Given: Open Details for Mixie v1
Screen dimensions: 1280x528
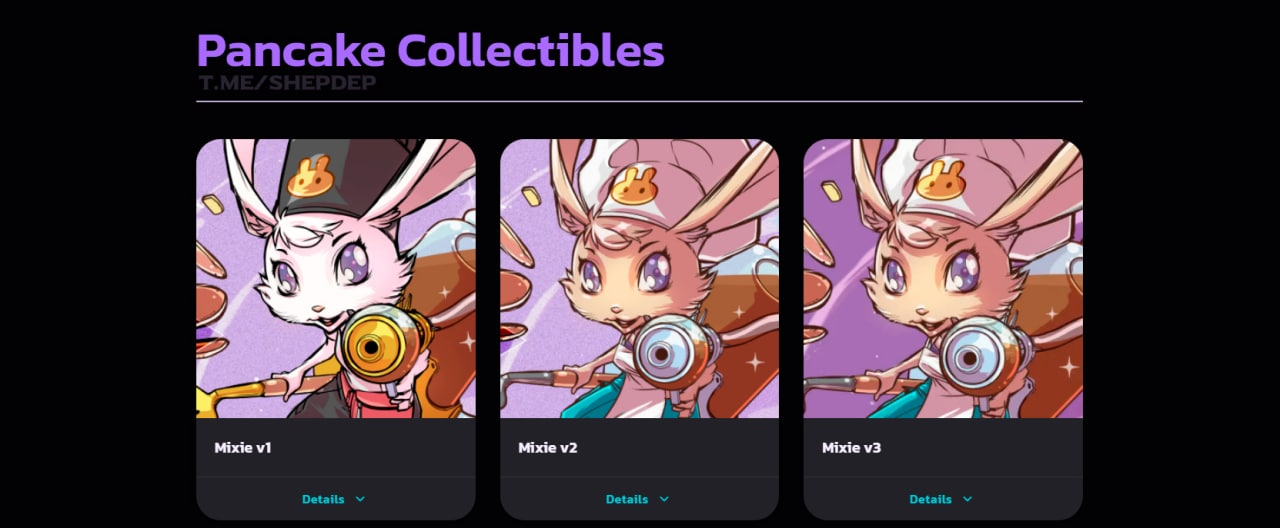Looking at the screenshot, I should [323, 499].
